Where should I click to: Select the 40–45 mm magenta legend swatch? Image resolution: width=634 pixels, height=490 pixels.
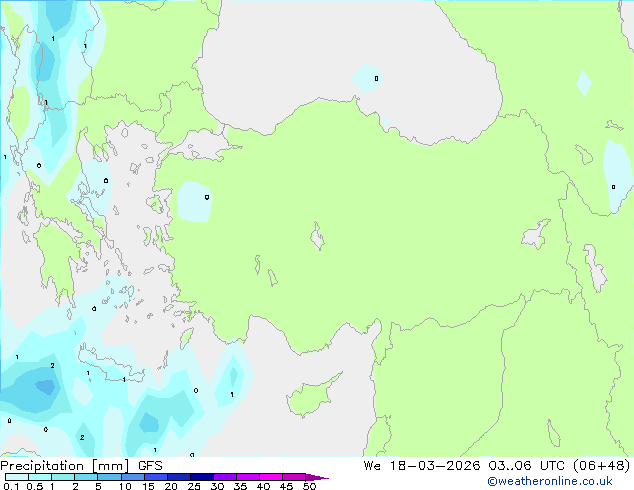pos(271,477)
